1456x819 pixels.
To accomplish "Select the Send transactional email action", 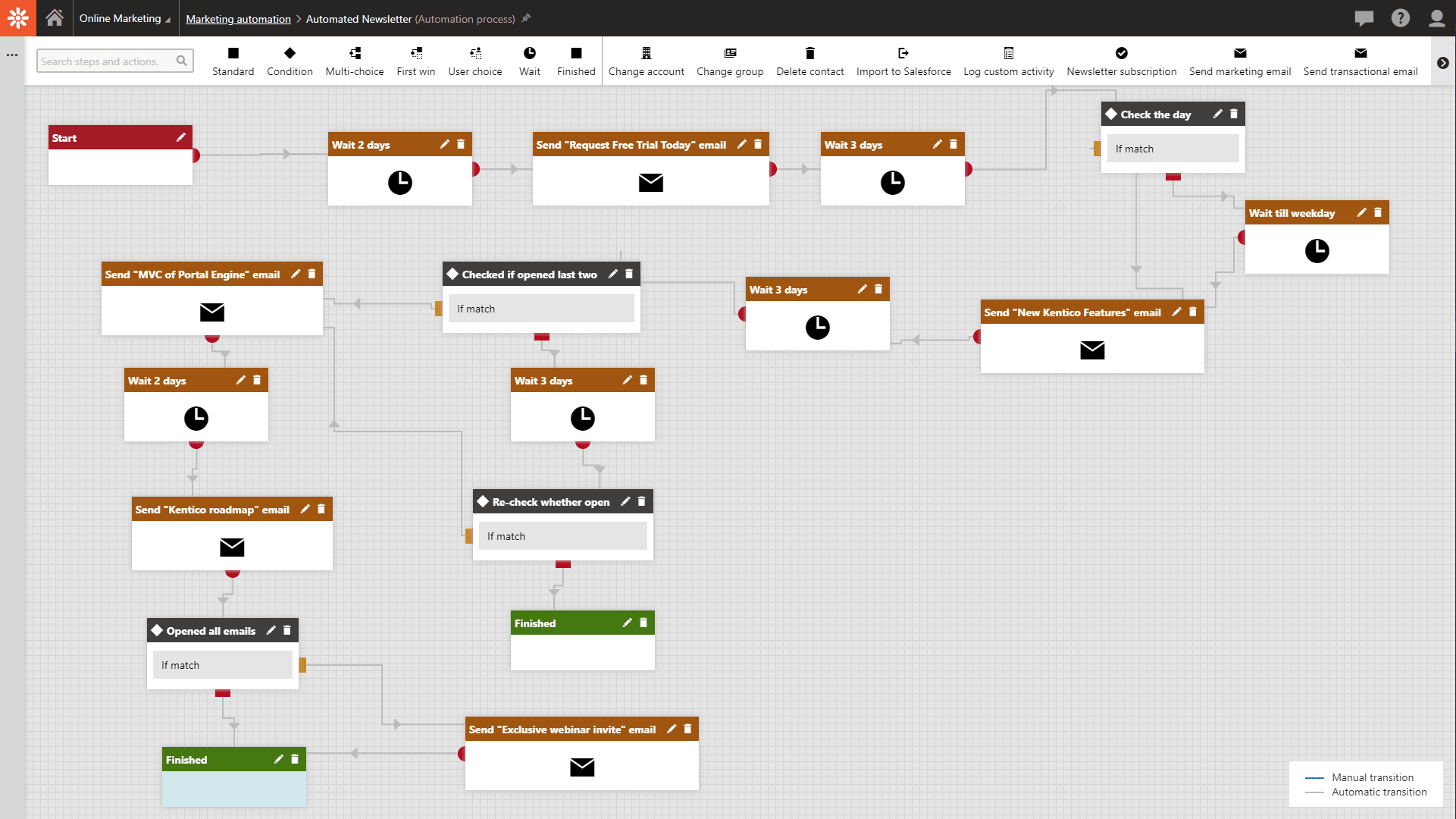I will [x=1360, y=61].
